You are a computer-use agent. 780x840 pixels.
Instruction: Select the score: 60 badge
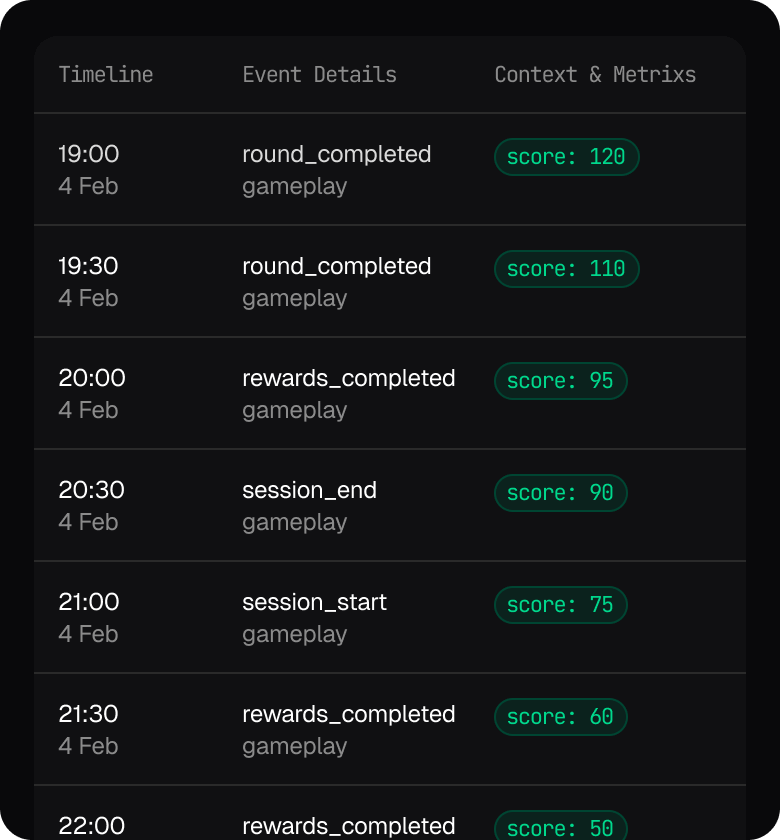[x=560, y=717]
